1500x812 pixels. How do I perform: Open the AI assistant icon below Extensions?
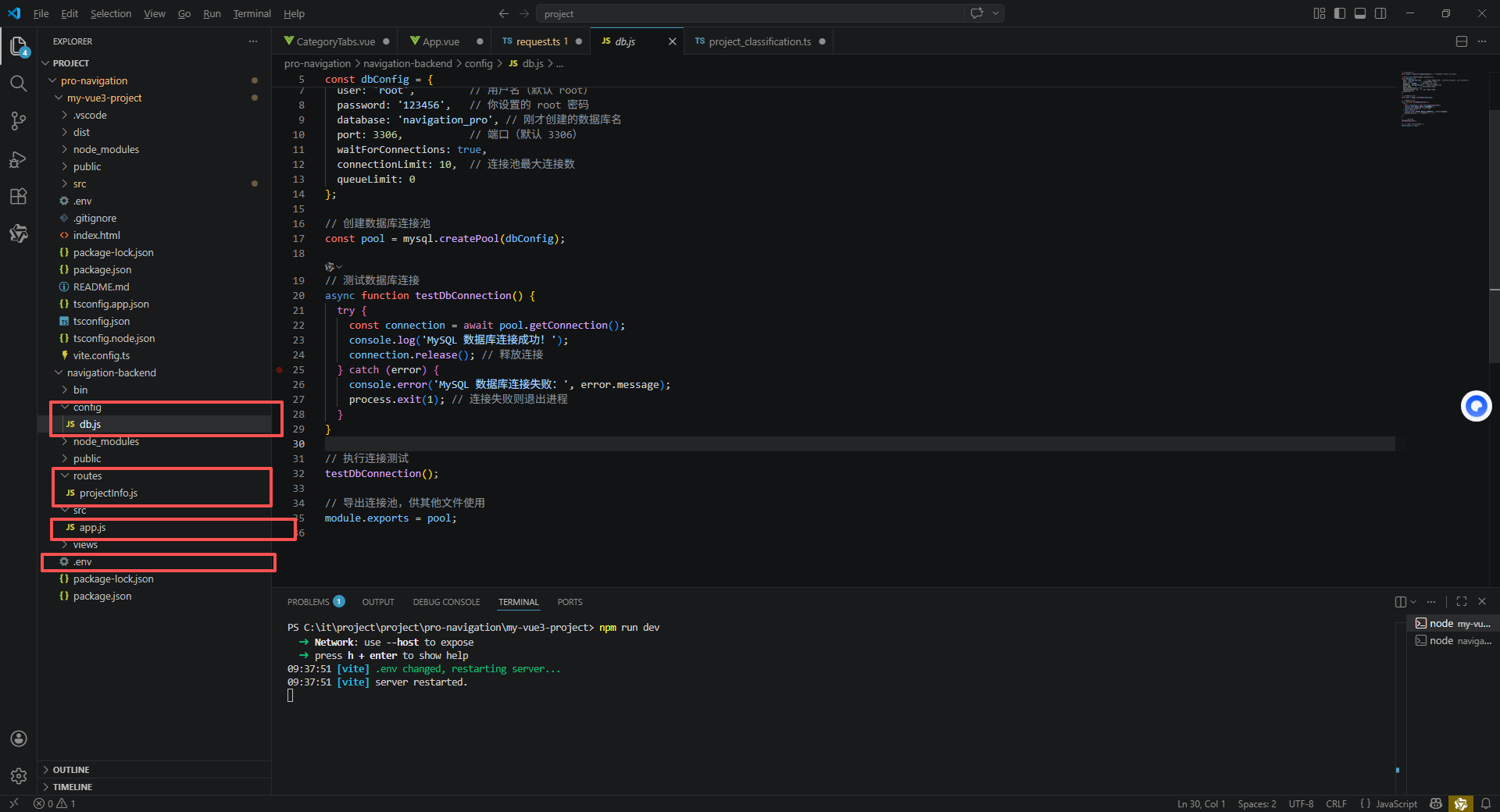[x=19, y=233]
